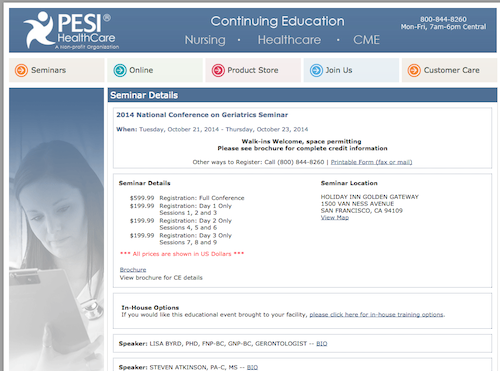Click the Nursing text in the header banner
This screenshot has height=371, width=500.
coord(205,40)
